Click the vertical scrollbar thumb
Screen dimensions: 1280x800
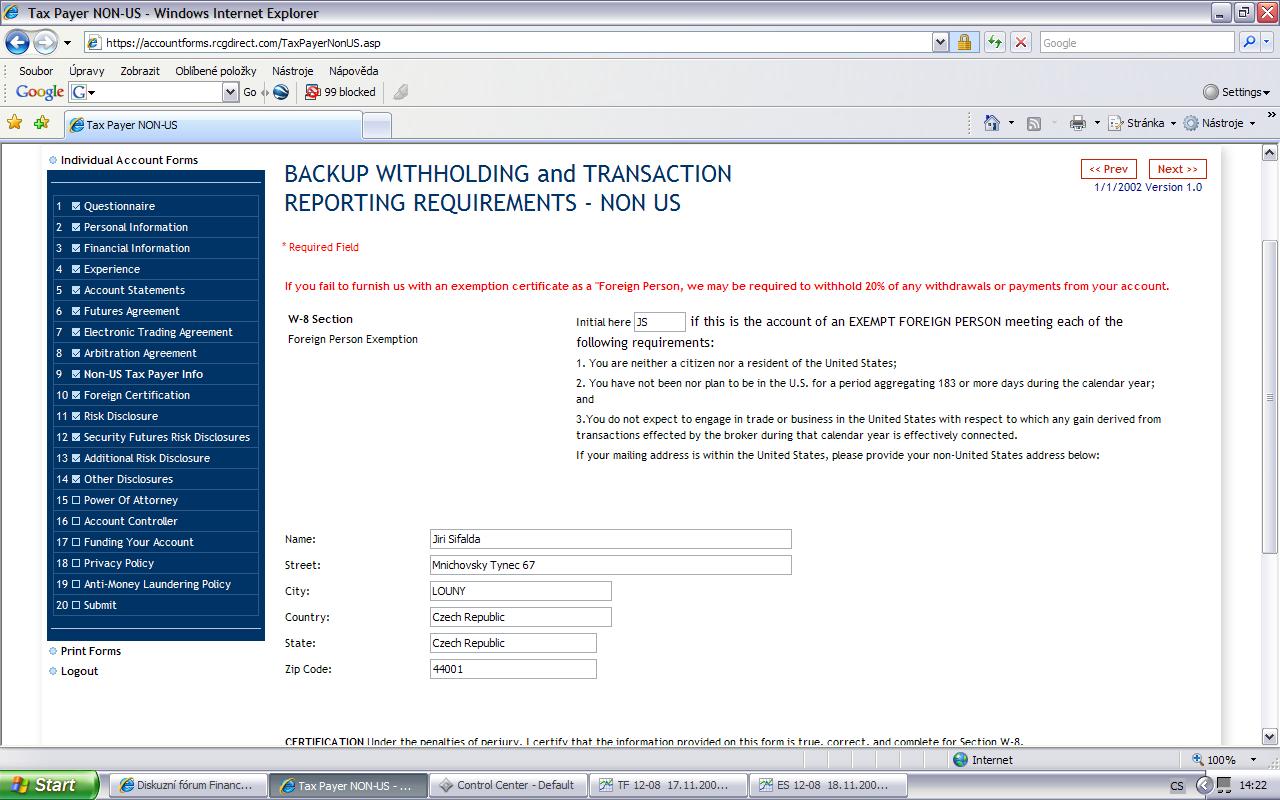coord(1270,397)
